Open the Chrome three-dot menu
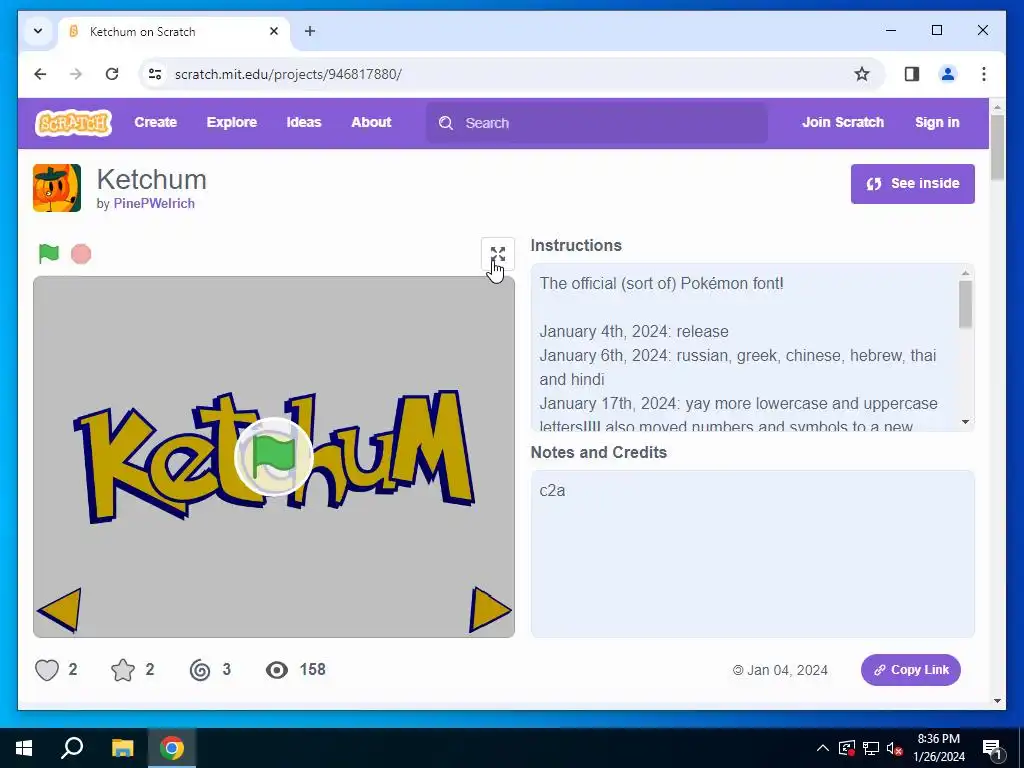 click(984, 74)
